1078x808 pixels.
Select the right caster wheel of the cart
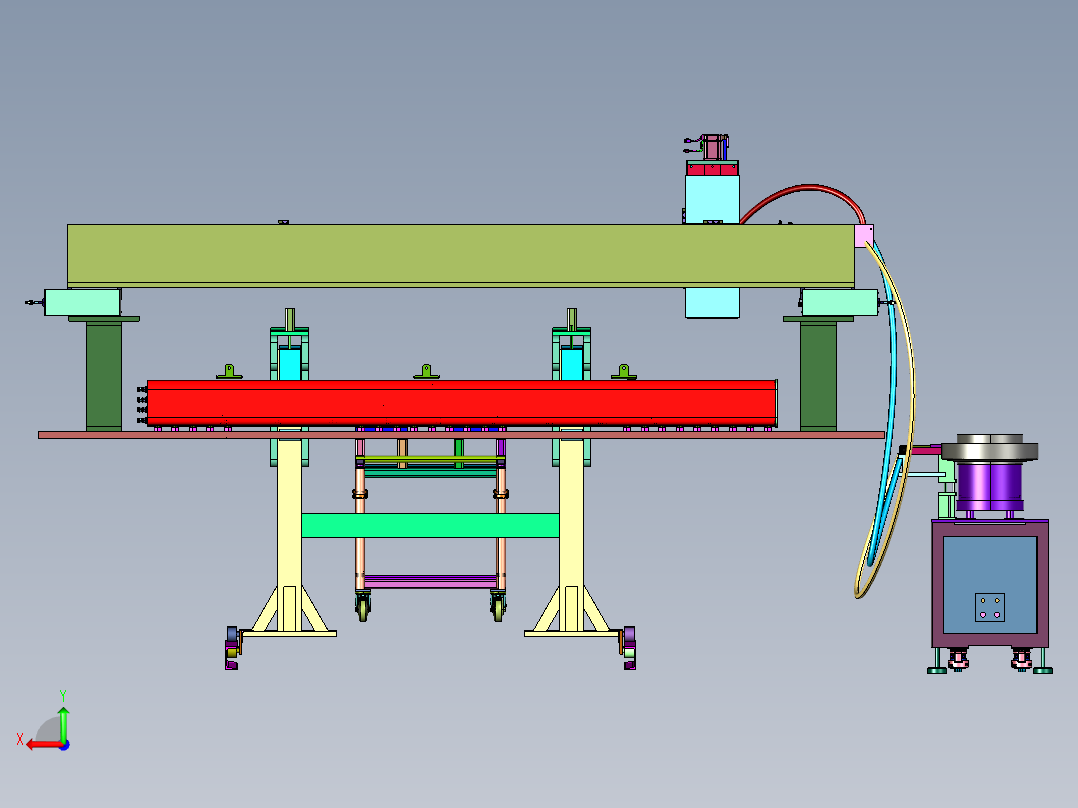click(498, 609)
